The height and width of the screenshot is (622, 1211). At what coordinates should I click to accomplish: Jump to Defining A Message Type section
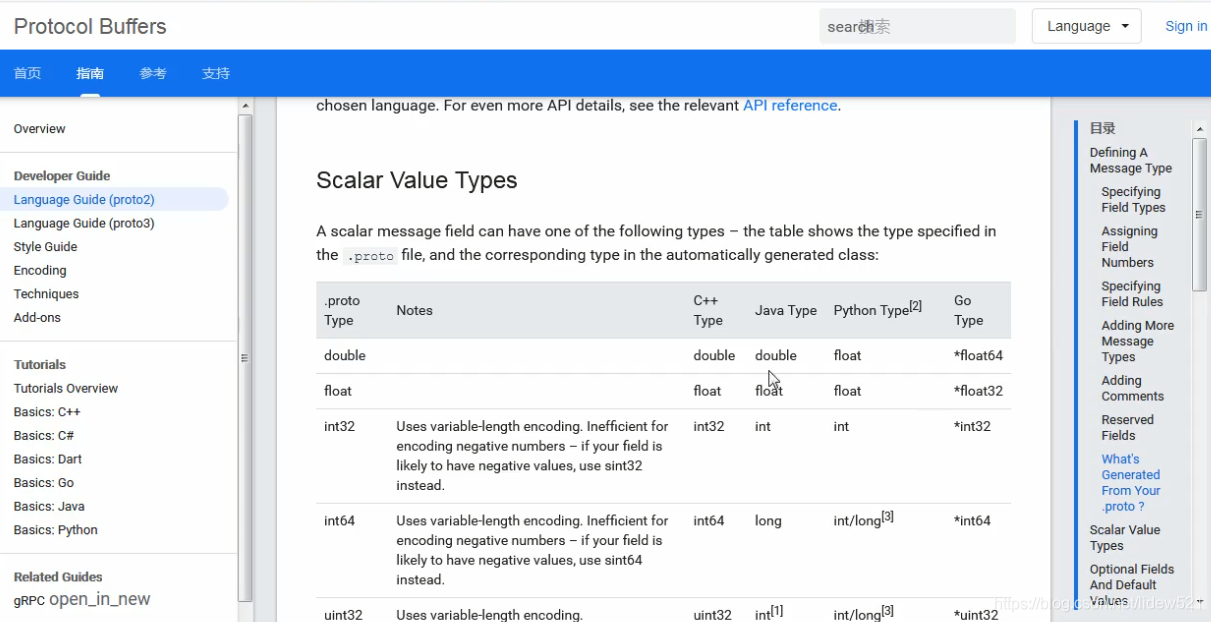coord(1131,160)
